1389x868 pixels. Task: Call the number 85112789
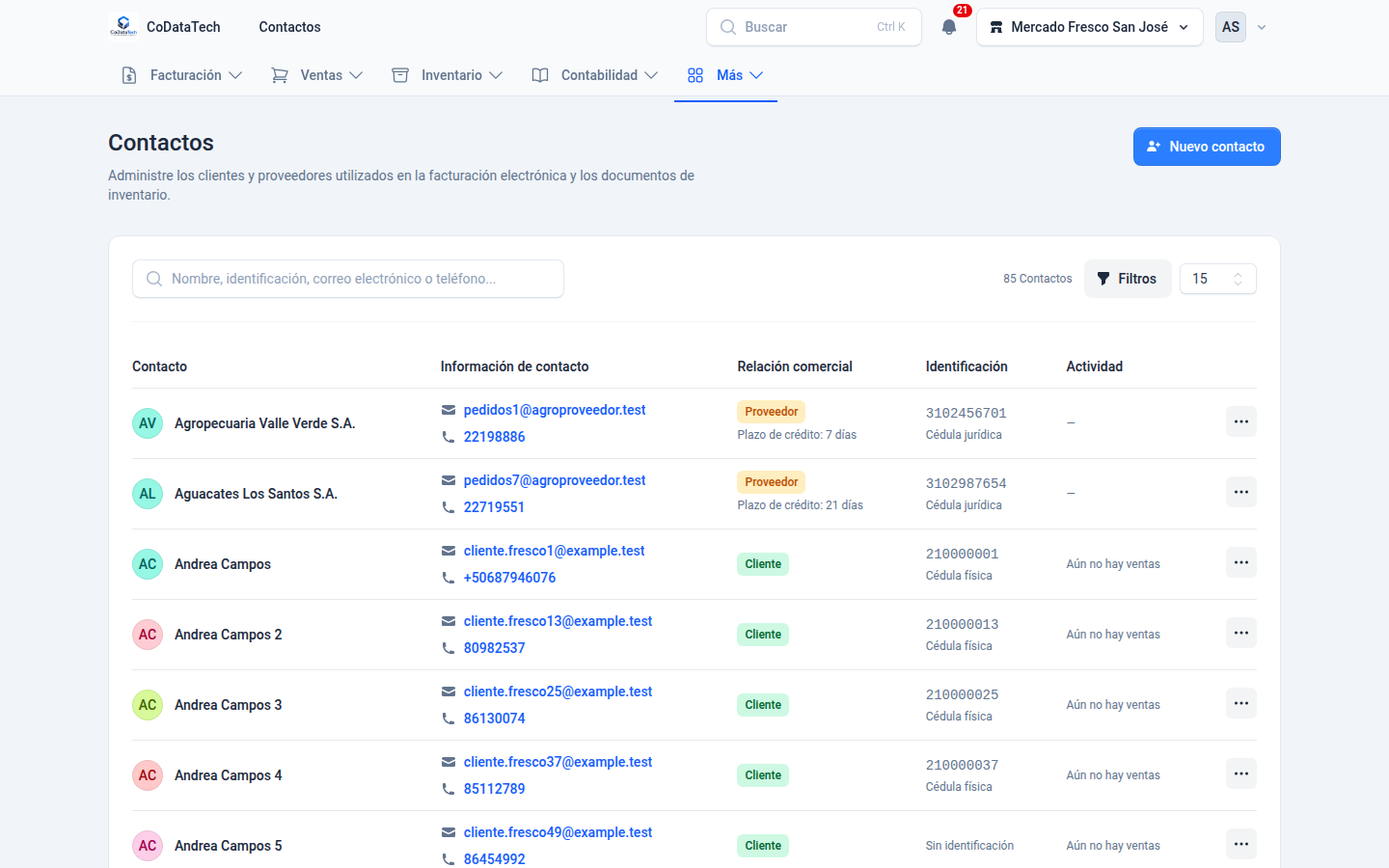coord(494,789)
